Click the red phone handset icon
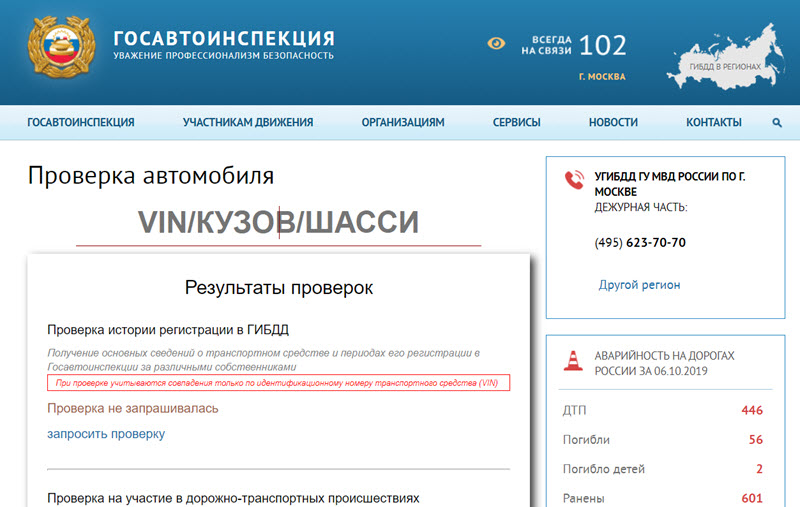Screen dimensions: 800x507 point(574,180)
